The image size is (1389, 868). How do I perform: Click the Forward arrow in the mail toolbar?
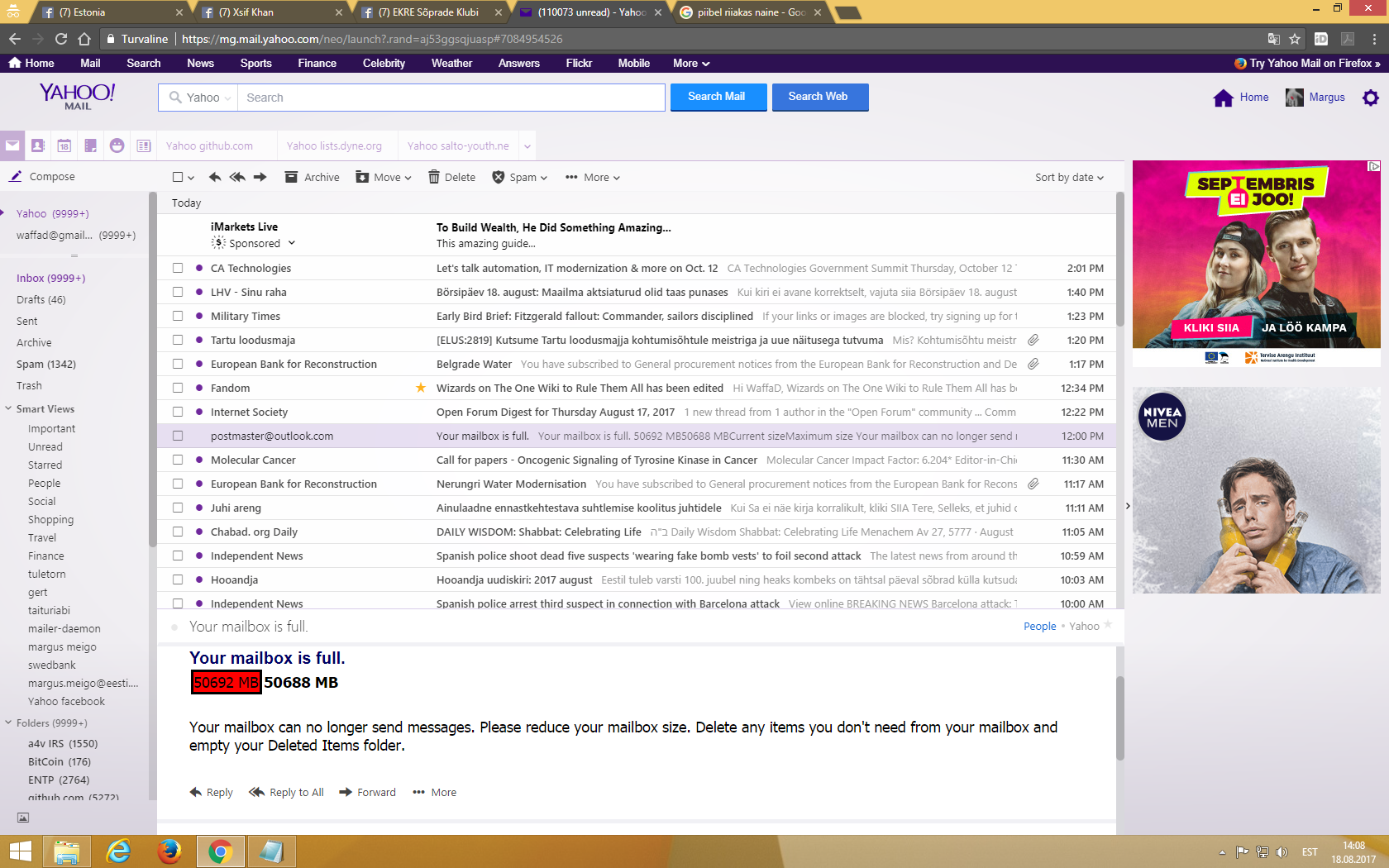point(260,177)
